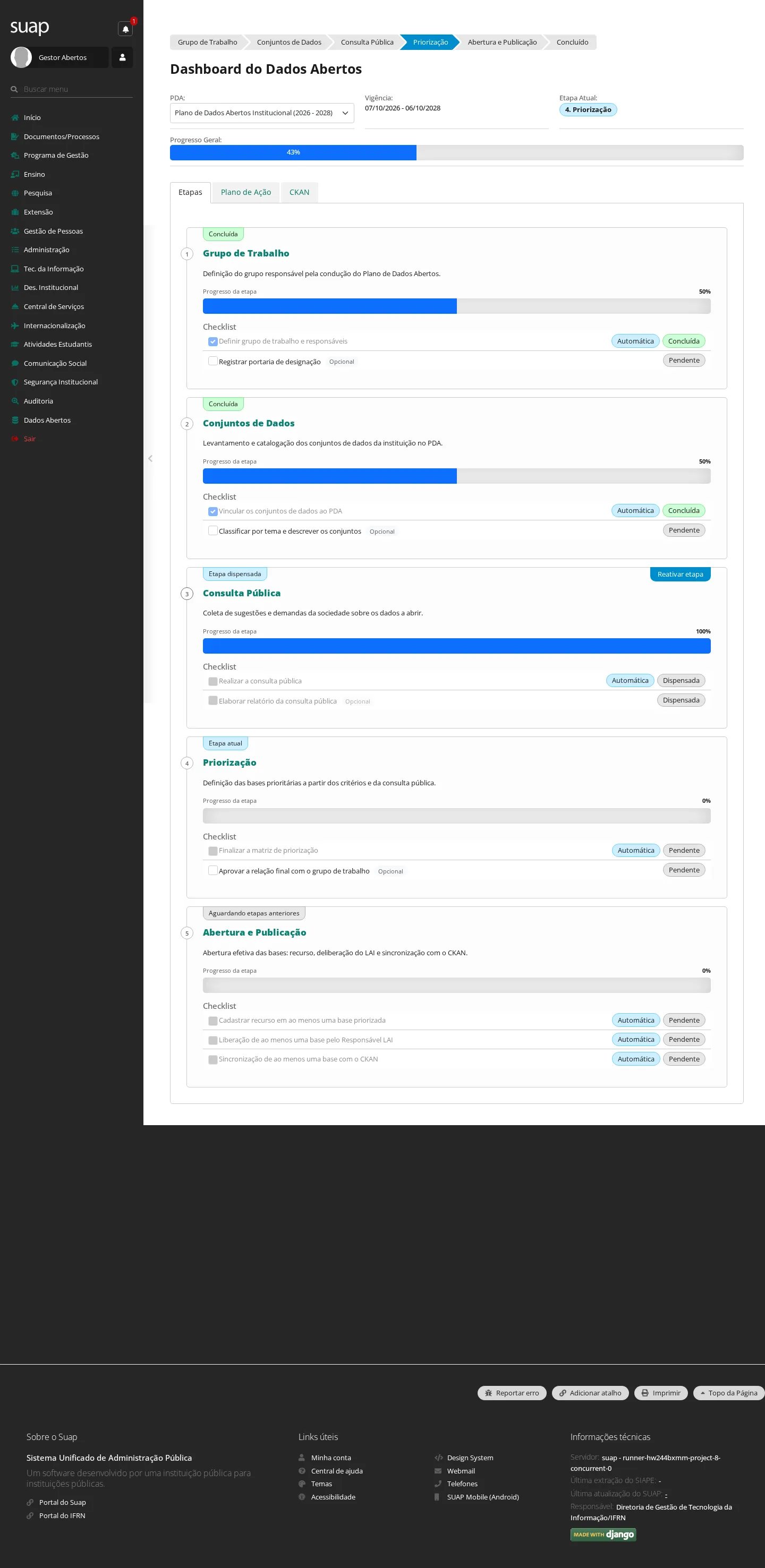The image size is (765, 1568).
Task: Collapse the sidebar with the chevron
Action: [150, 458]
